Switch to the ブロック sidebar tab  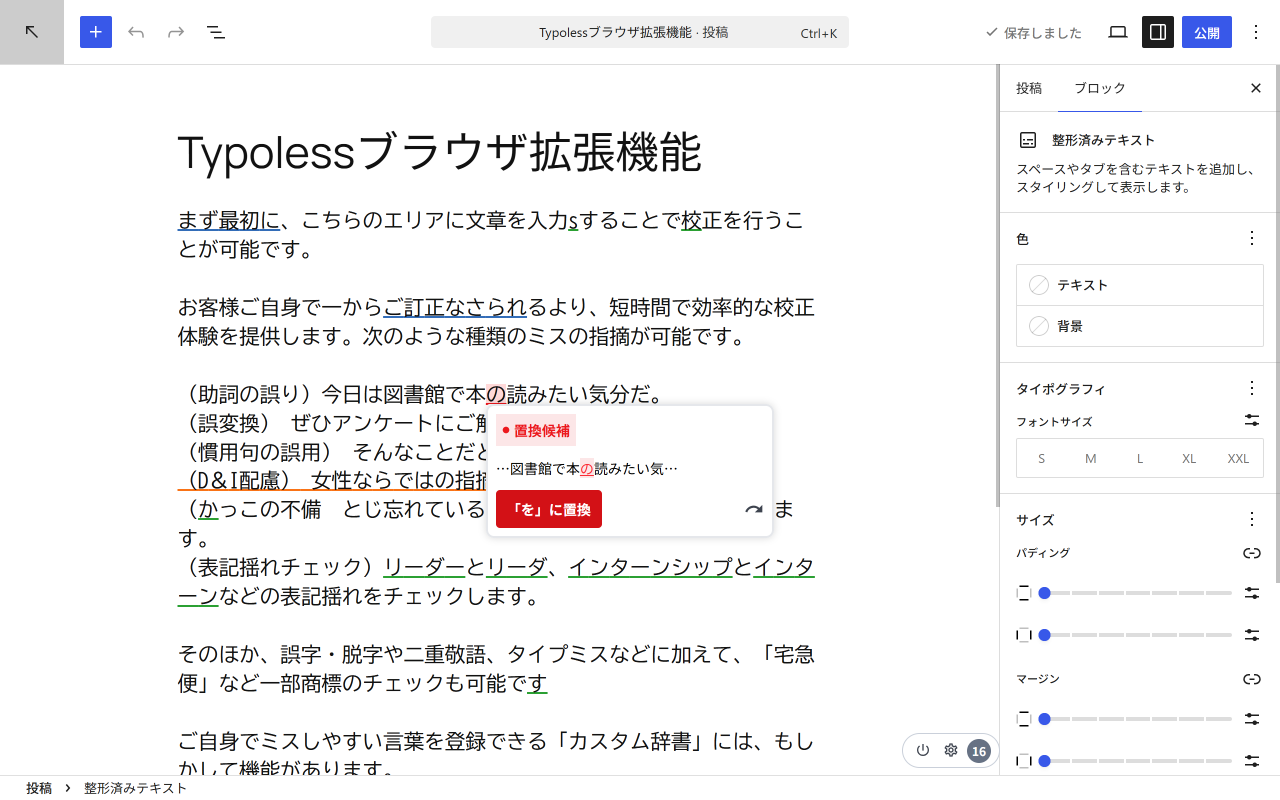pos(1100,88)
